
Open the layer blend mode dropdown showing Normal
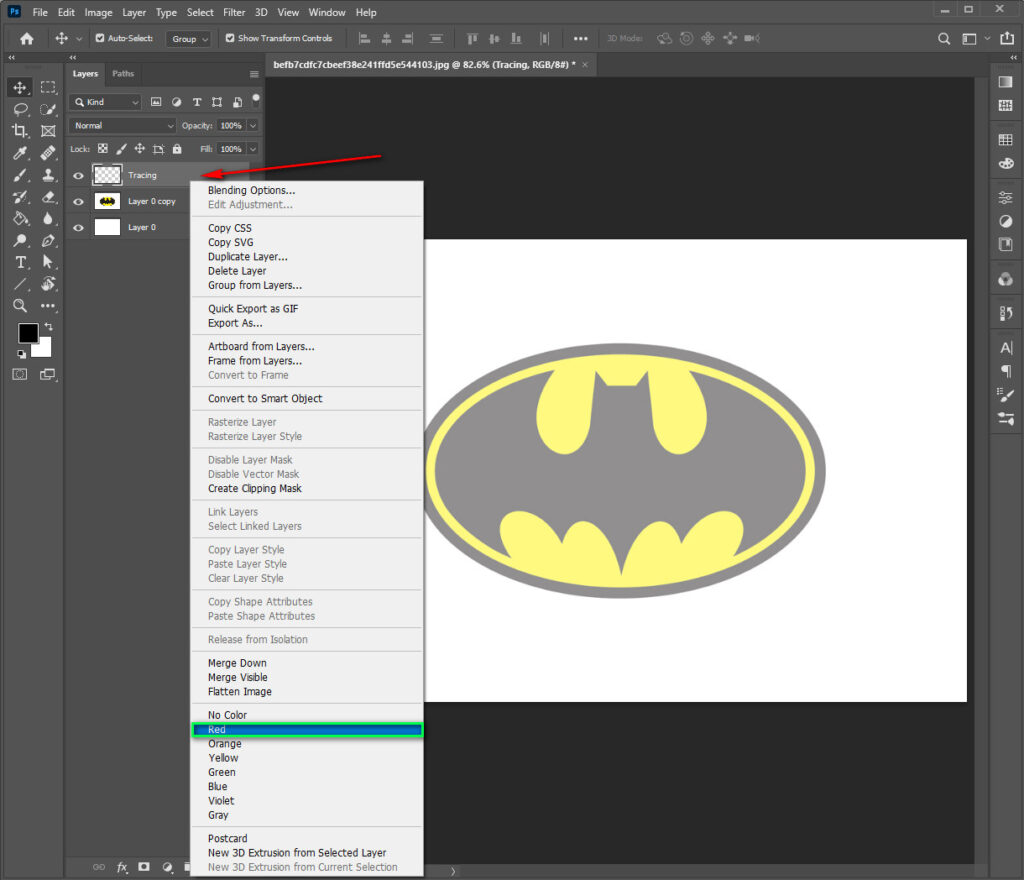point(121,125)
